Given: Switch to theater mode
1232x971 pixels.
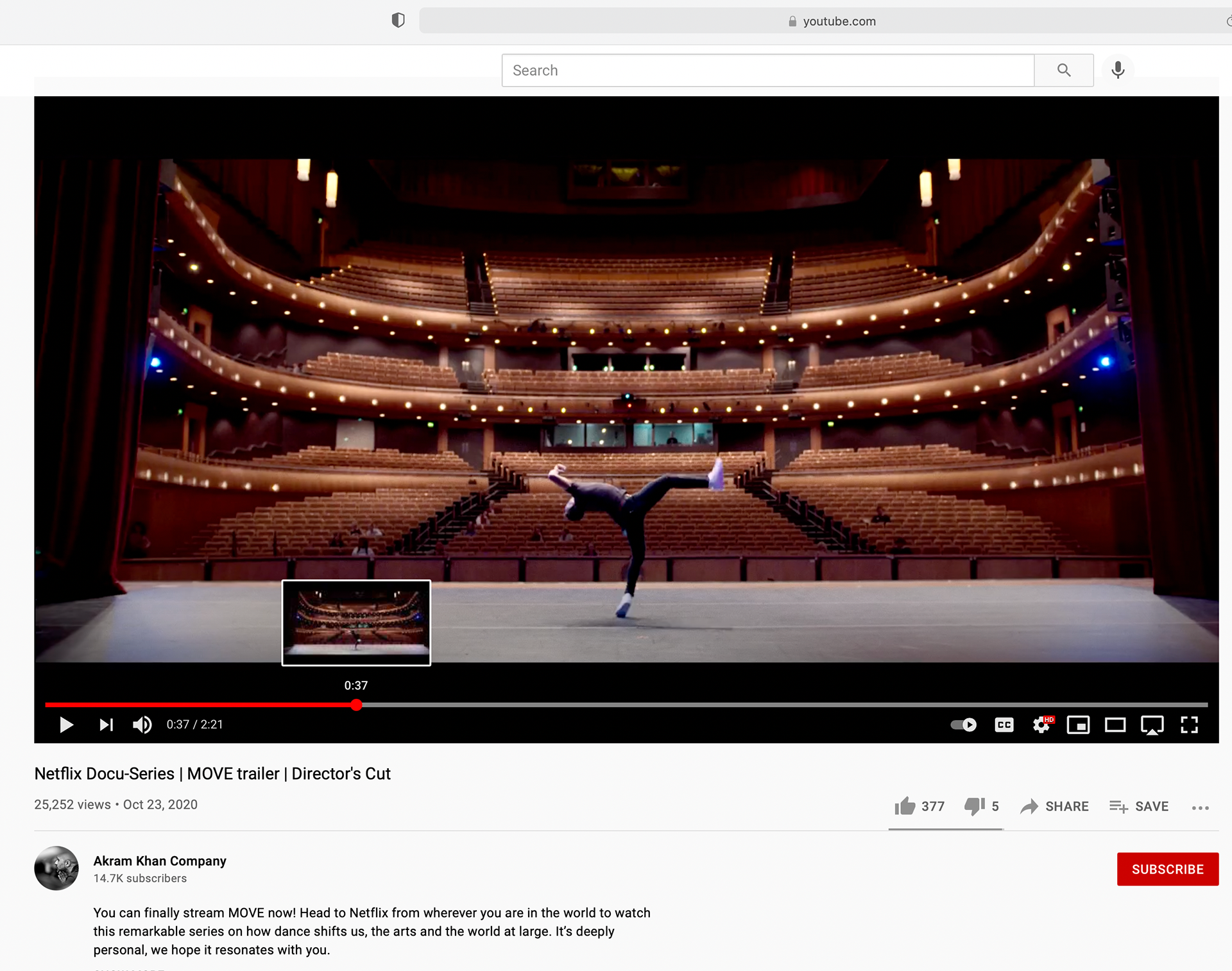Looking at the screenshot, I should point(1115,725).
